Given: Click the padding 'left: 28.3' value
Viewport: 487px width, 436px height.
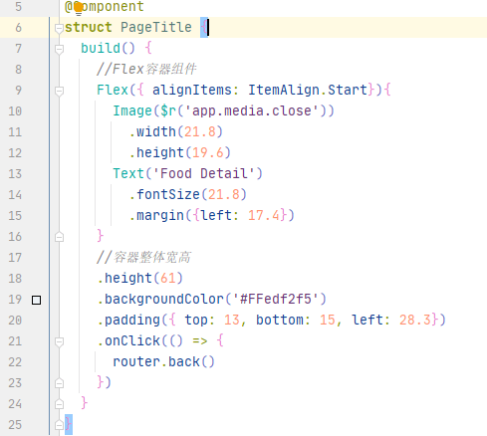Looking at the screenshot, I should 391,320.
